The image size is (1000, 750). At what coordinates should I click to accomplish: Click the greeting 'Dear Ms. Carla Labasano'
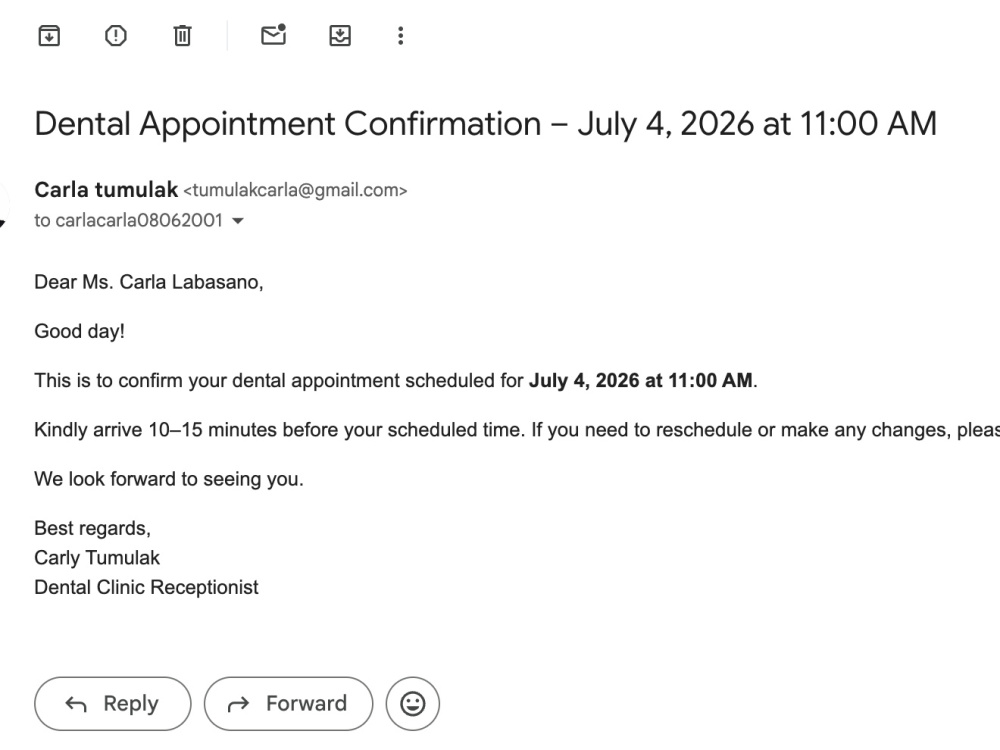click(x=149, y=282)
